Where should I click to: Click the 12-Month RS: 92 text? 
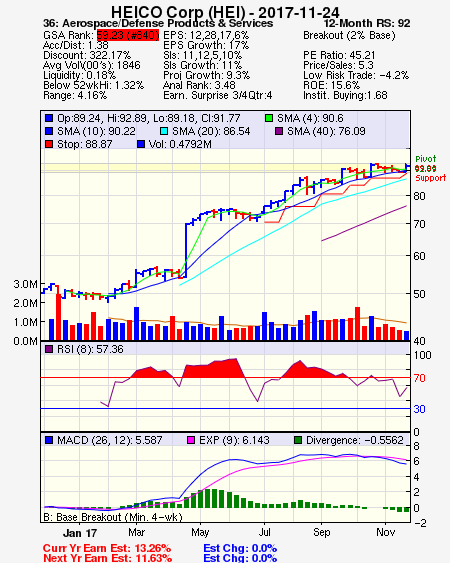[x=367, y=23]
